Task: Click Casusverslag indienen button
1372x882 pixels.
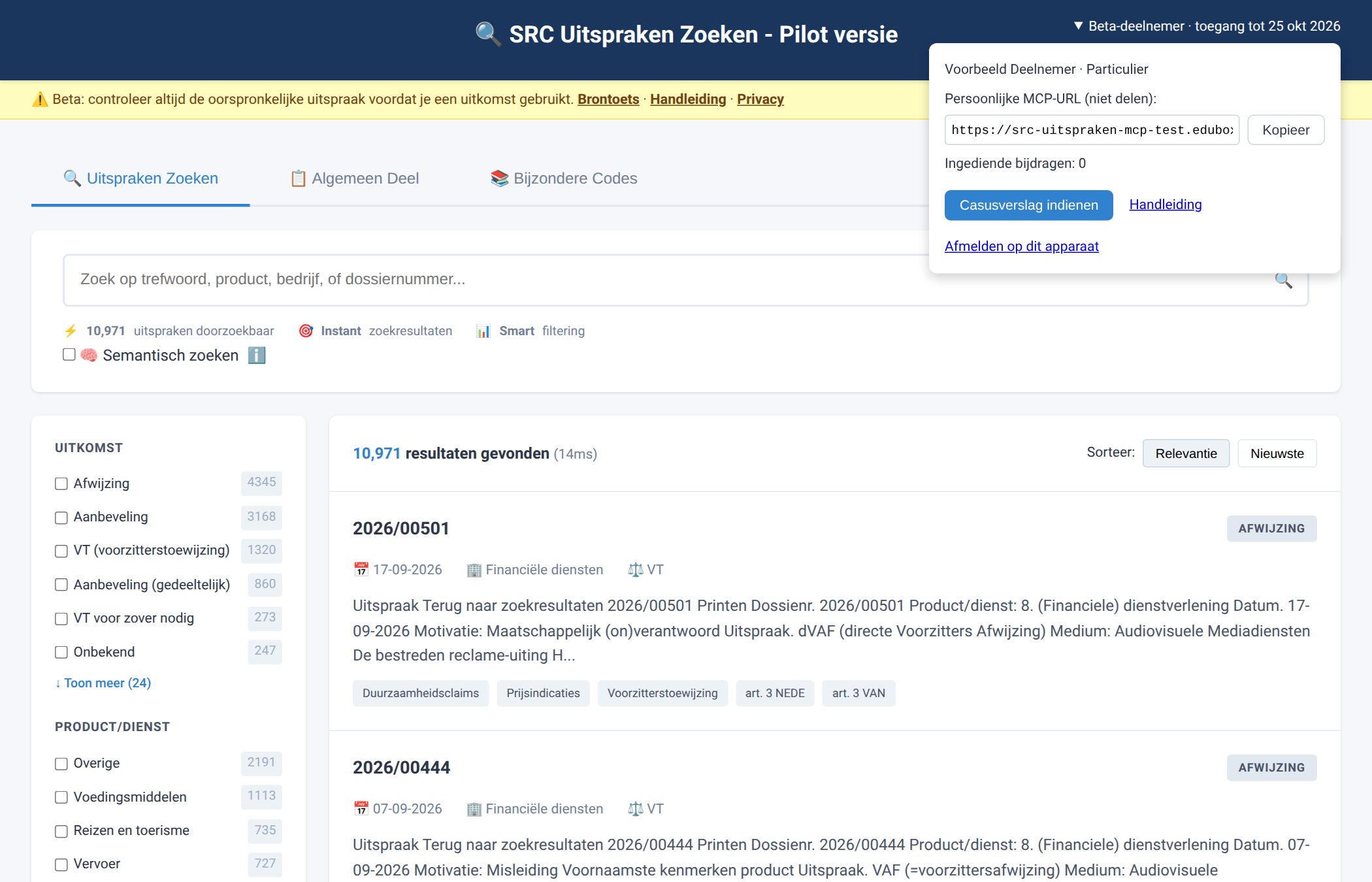Action: pyautogui.click(x=1029, y=205)
